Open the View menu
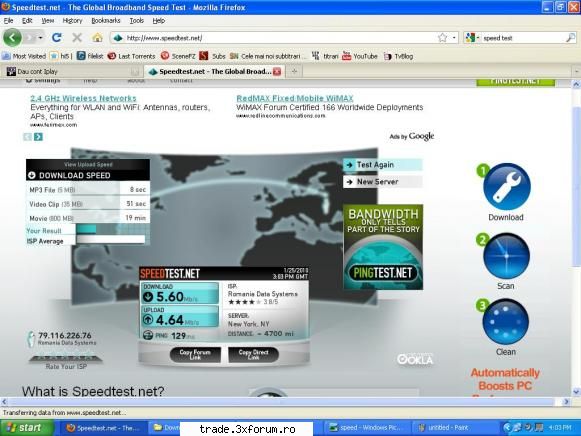The height and width of the screenshot is (436, 581). coord(47,21)
